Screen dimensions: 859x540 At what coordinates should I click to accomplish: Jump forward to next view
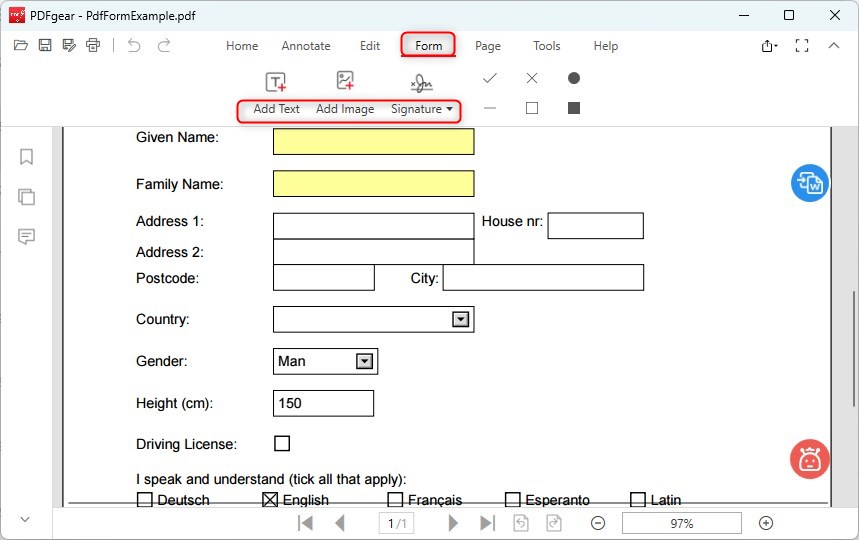point(554,523)
